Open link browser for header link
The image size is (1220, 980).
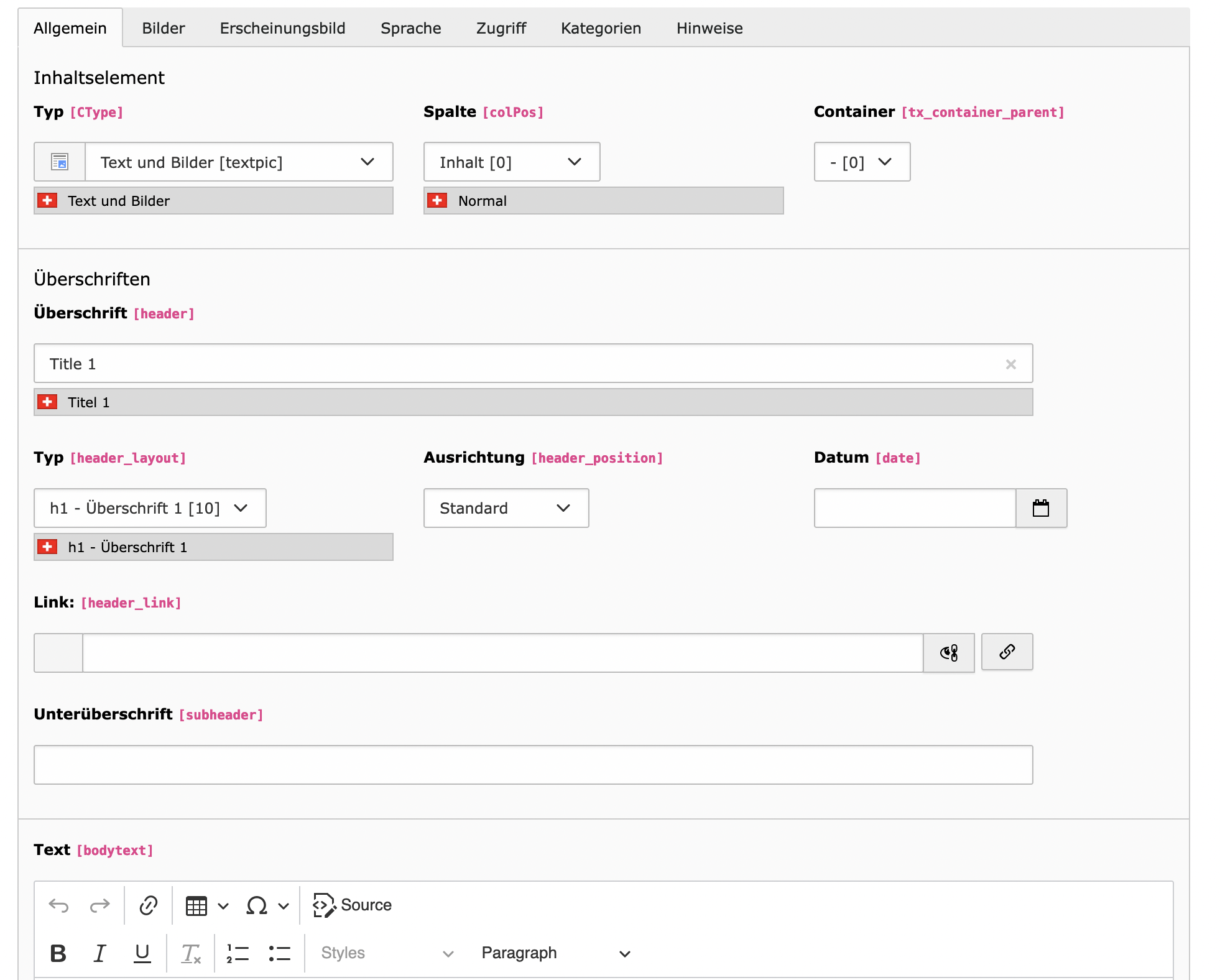point(1007,652)
